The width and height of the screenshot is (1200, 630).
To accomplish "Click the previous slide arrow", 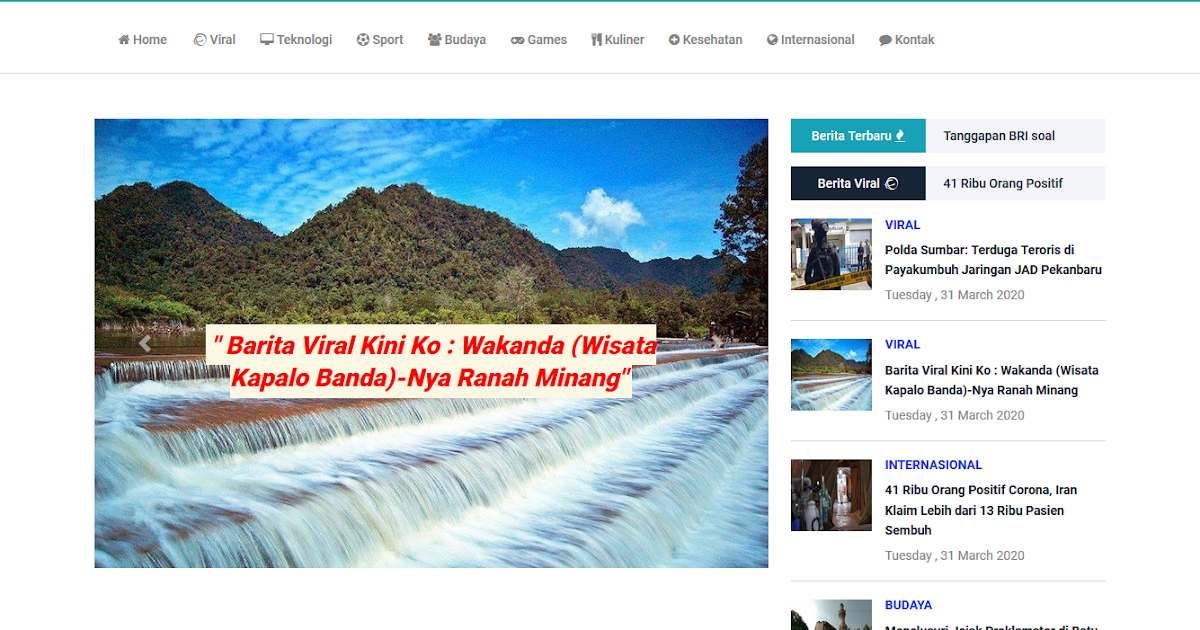I will pos(144,343).
